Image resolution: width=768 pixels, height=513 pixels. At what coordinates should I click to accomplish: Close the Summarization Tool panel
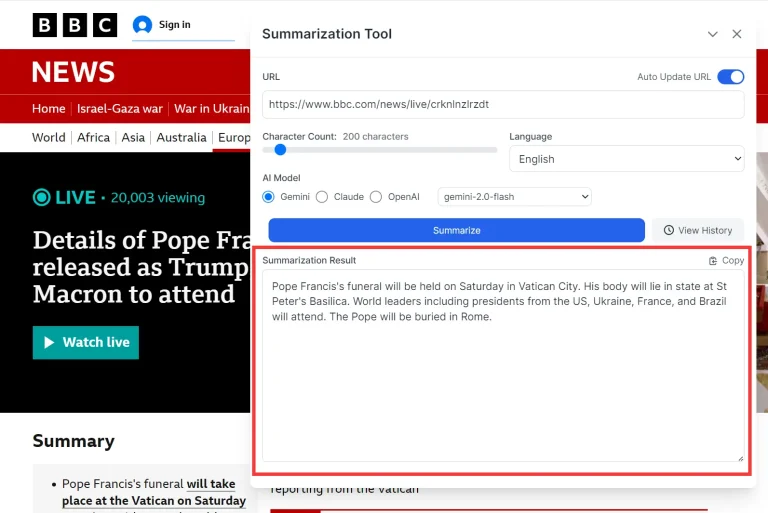pyautogui.click(x=737, y=34)
